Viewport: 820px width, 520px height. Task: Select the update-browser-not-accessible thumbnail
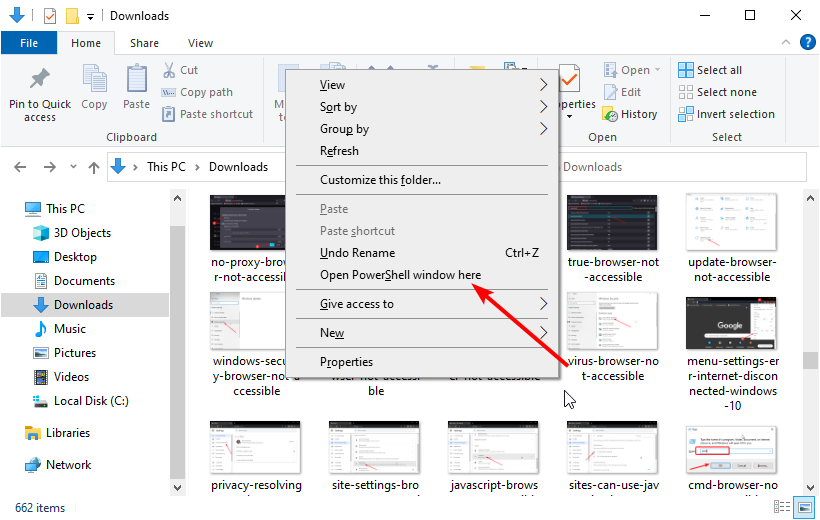point(731,222)
